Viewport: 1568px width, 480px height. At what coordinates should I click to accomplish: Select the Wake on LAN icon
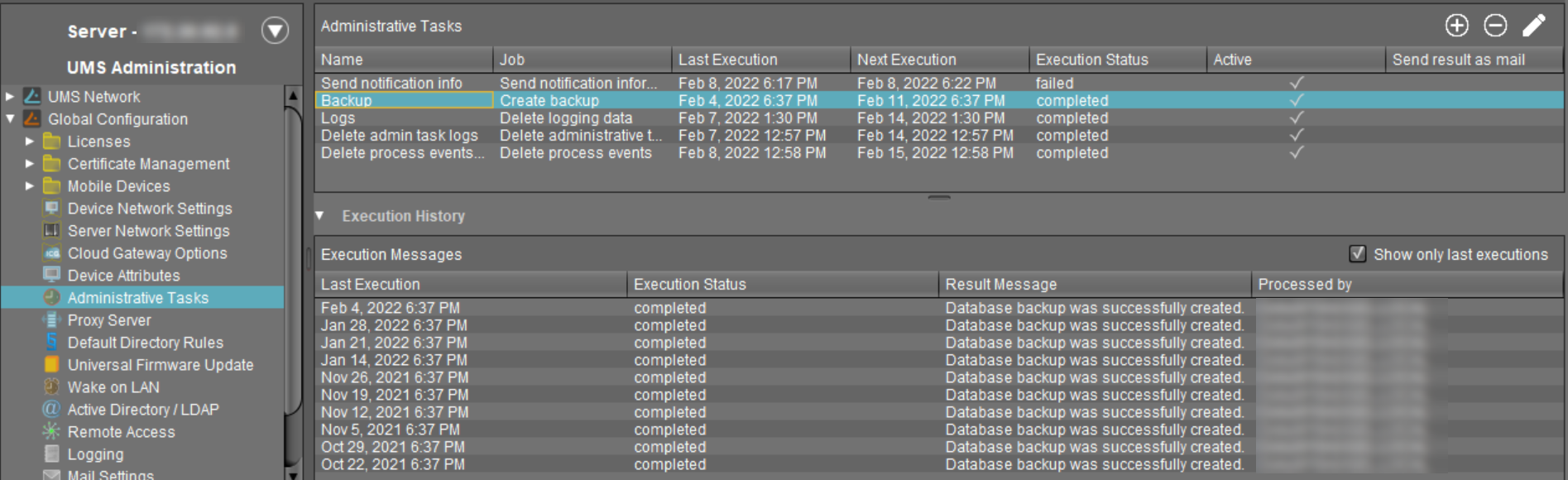click(x=51, y=386)
